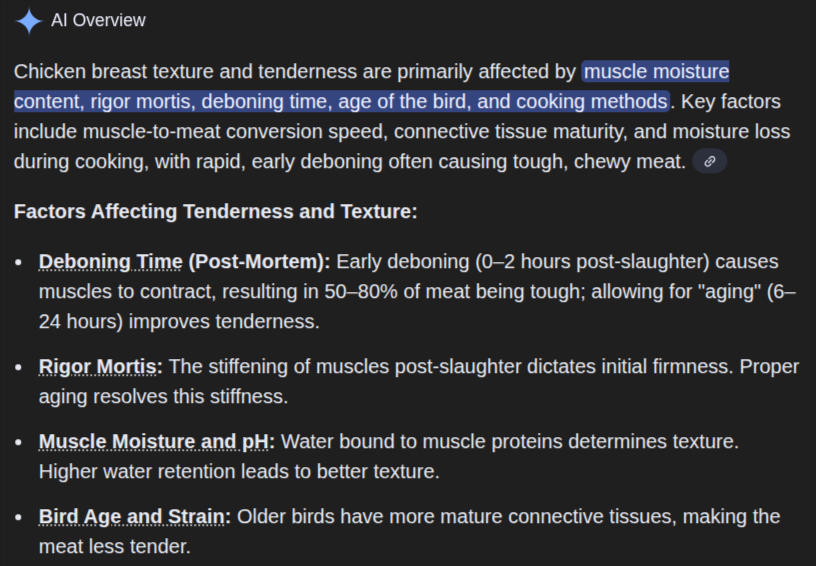
Task: Click the bullet point before Deboning Time
Action: point(19,262)
